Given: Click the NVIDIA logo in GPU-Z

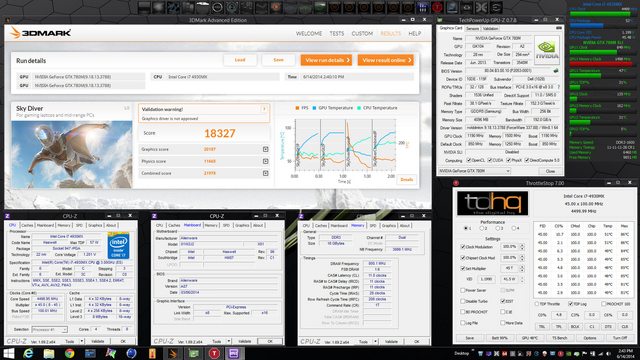Looking at the screenshot, I should coord(547,50).
